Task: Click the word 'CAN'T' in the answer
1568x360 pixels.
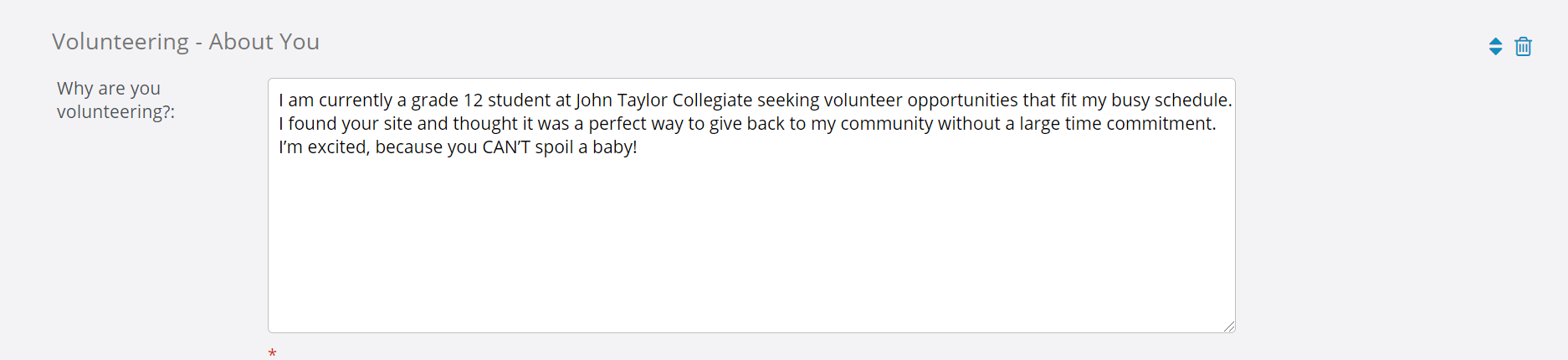Action: point(506,147)
